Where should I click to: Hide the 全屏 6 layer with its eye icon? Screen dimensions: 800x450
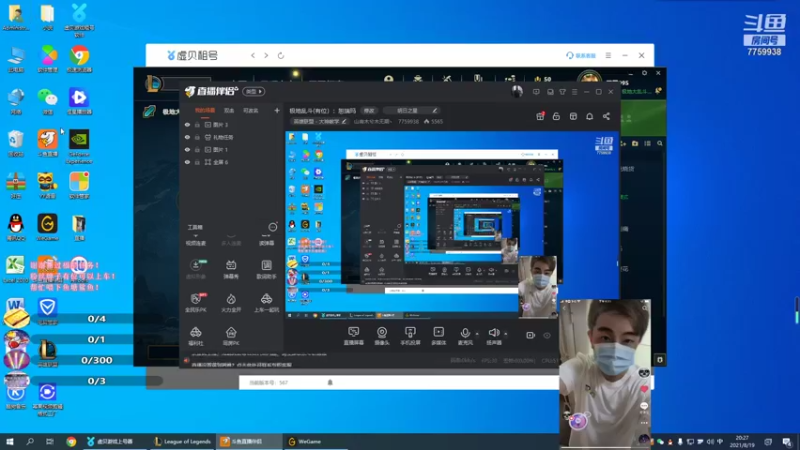pyautogui.click(x=187, y=162)
